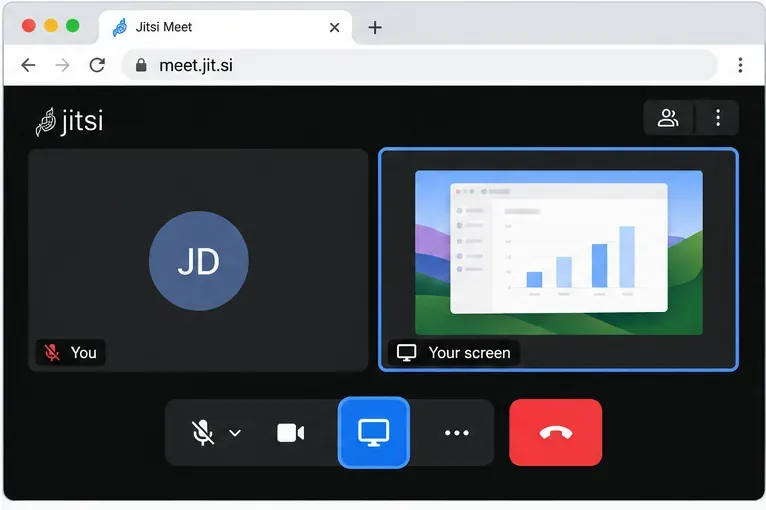Click the 'You' participant label
Viewport: 766px width, 510px height.
pos(84,352)
